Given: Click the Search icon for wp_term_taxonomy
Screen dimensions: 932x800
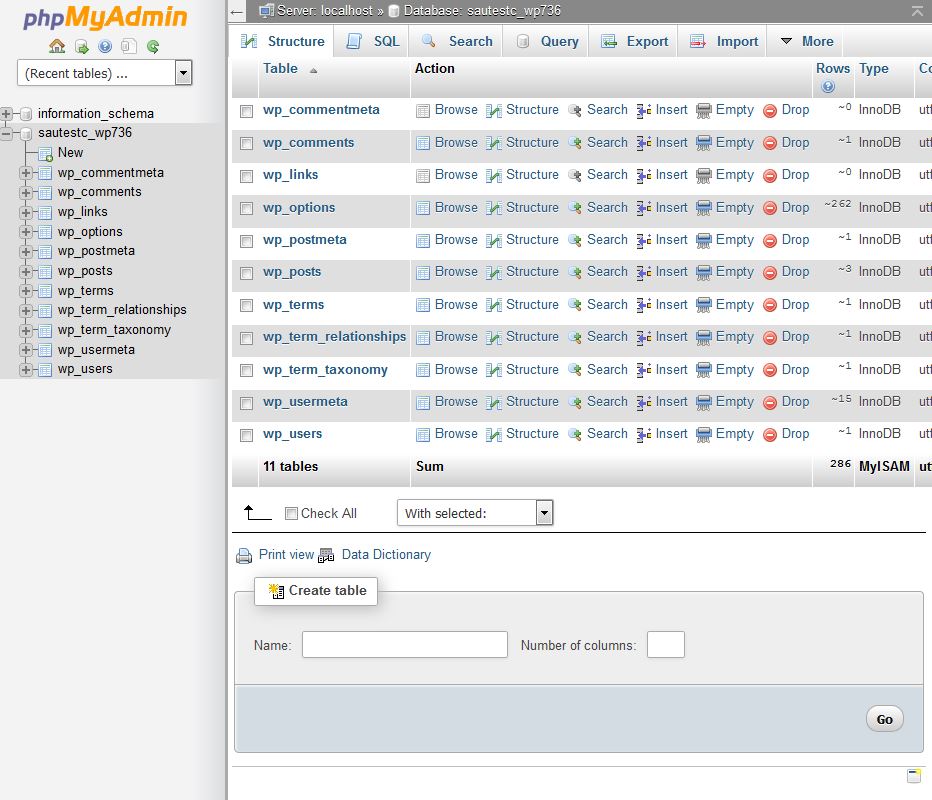Looking at the screenshot, I should tap(575, 370).
